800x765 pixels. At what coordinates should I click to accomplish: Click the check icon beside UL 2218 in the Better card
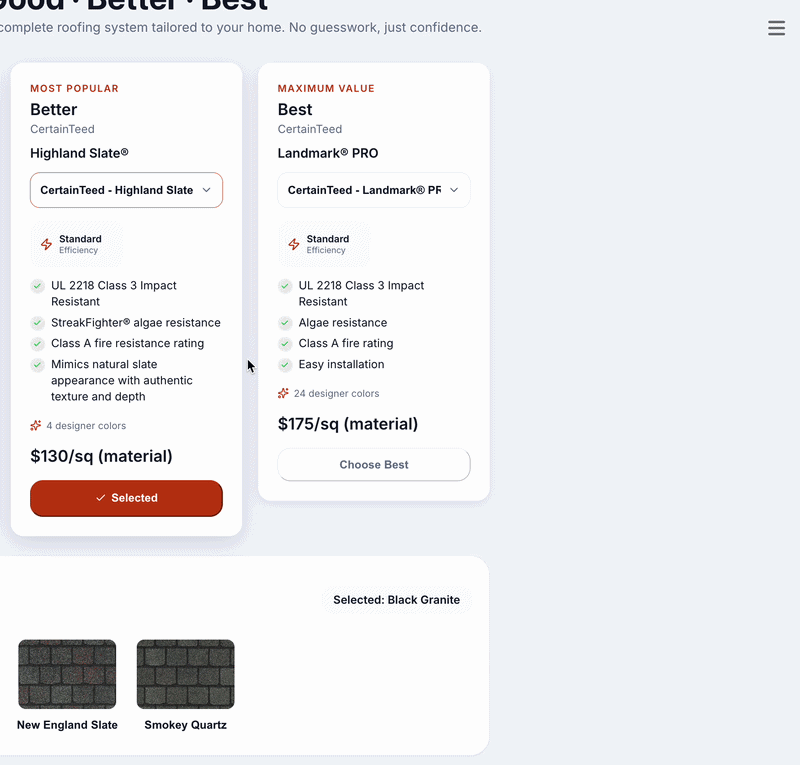coord(37,286)
